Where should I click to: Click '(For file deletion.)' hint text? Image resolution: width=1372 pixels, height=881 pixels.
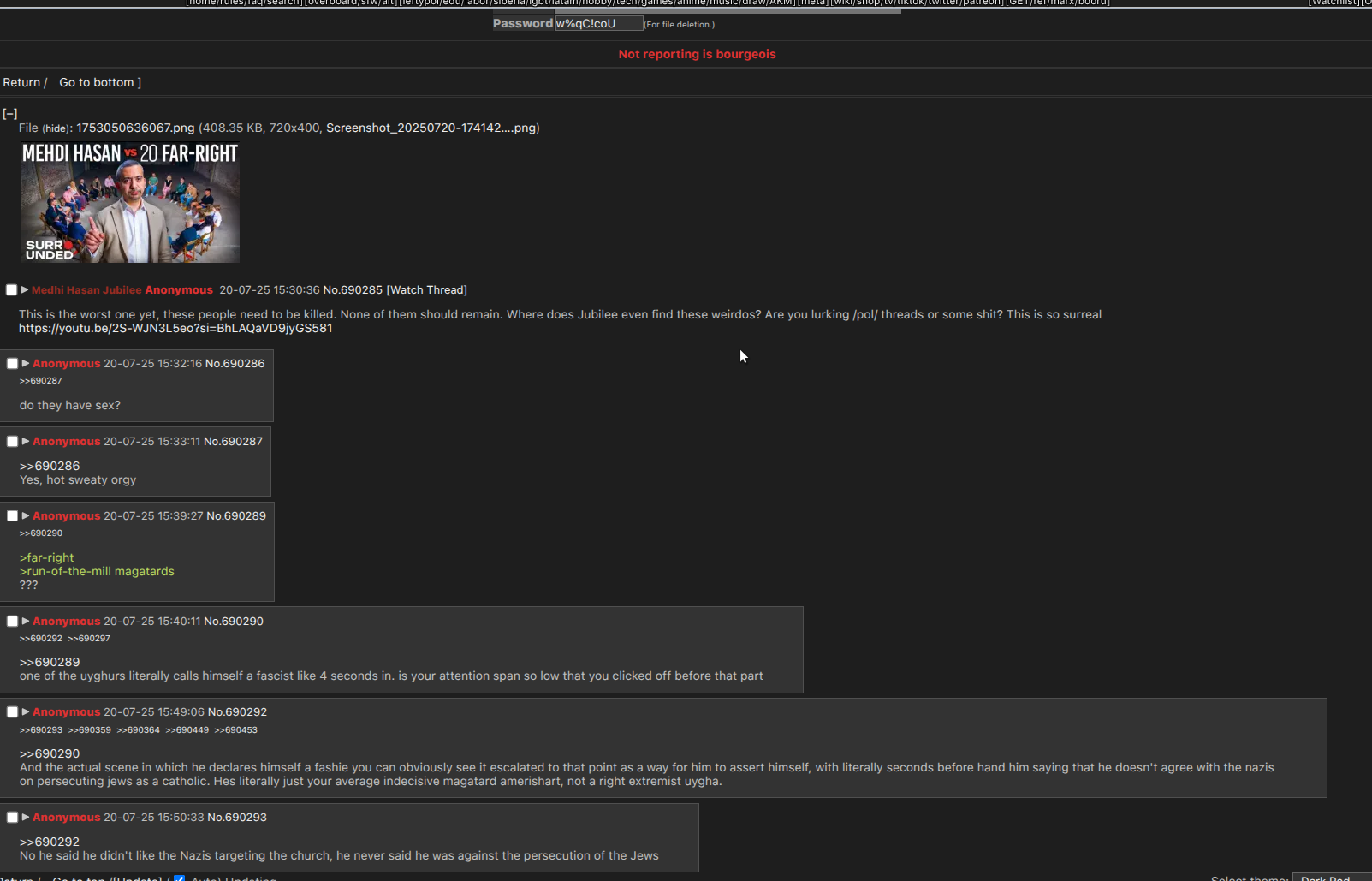pos(680,24)
